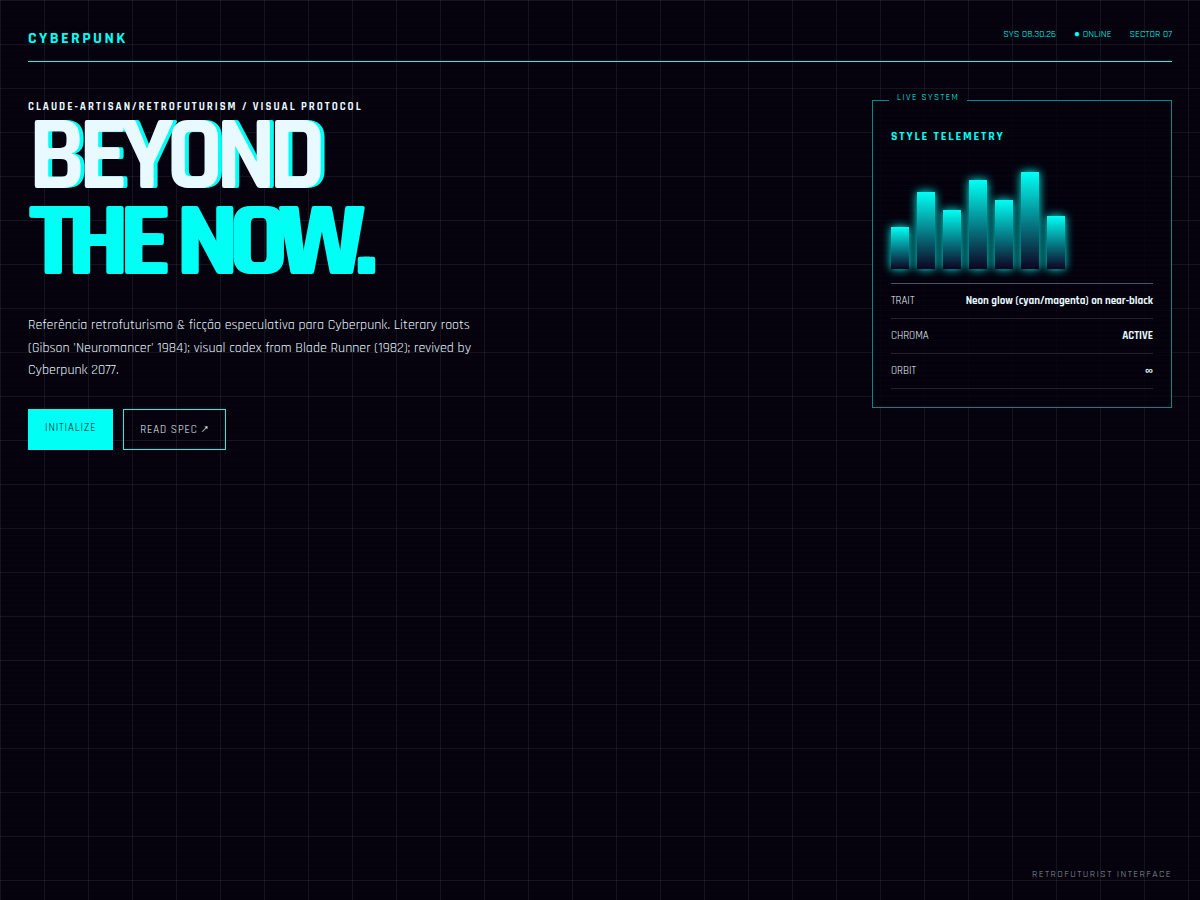Open the READ SPEC link button
This screenshot has width=1200, height=900.
pyautogui.click(x=174, y=429)
